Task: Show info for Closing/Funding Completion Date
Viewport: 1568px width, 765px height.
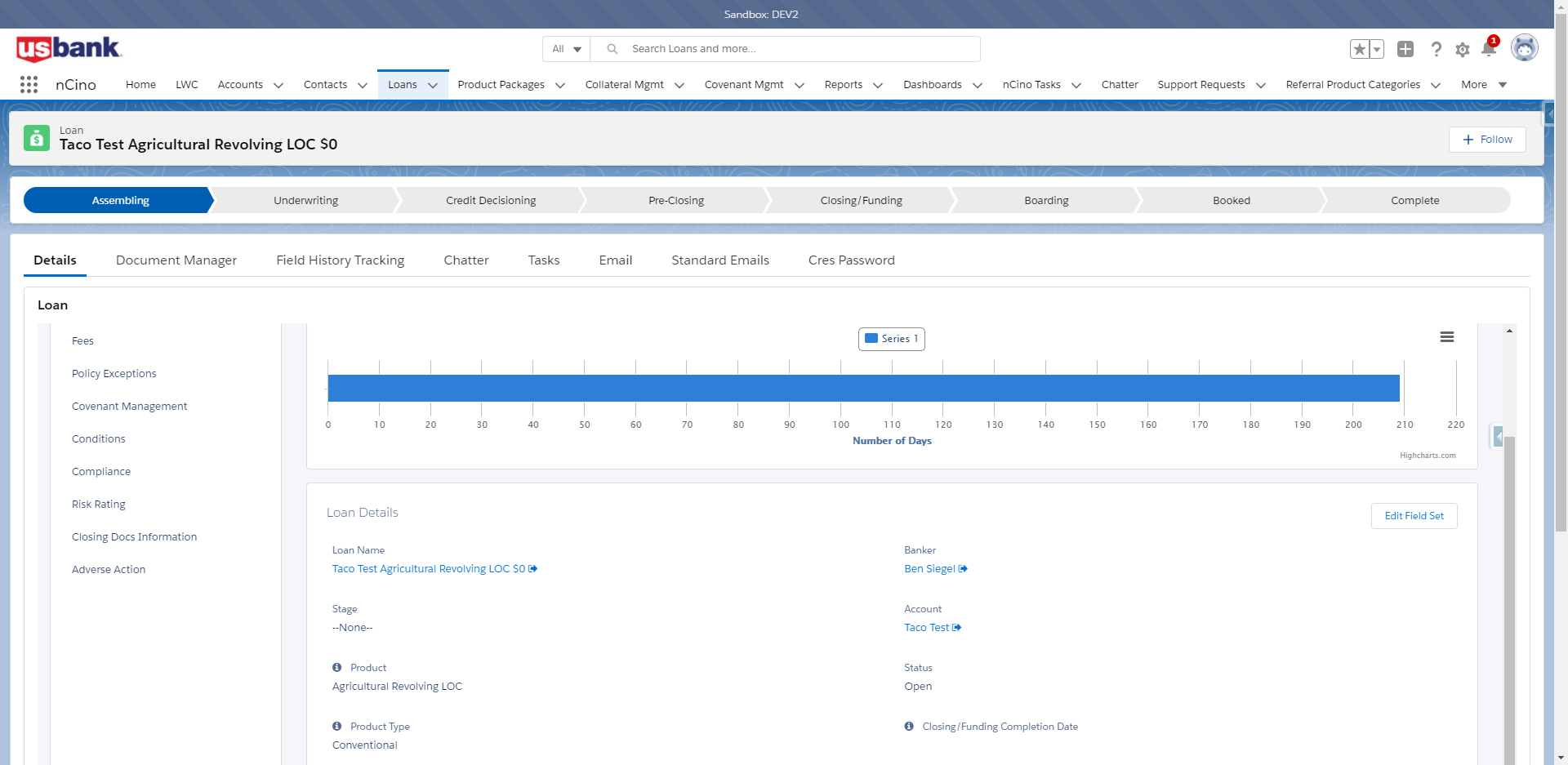Action: [x=909, y=726]
